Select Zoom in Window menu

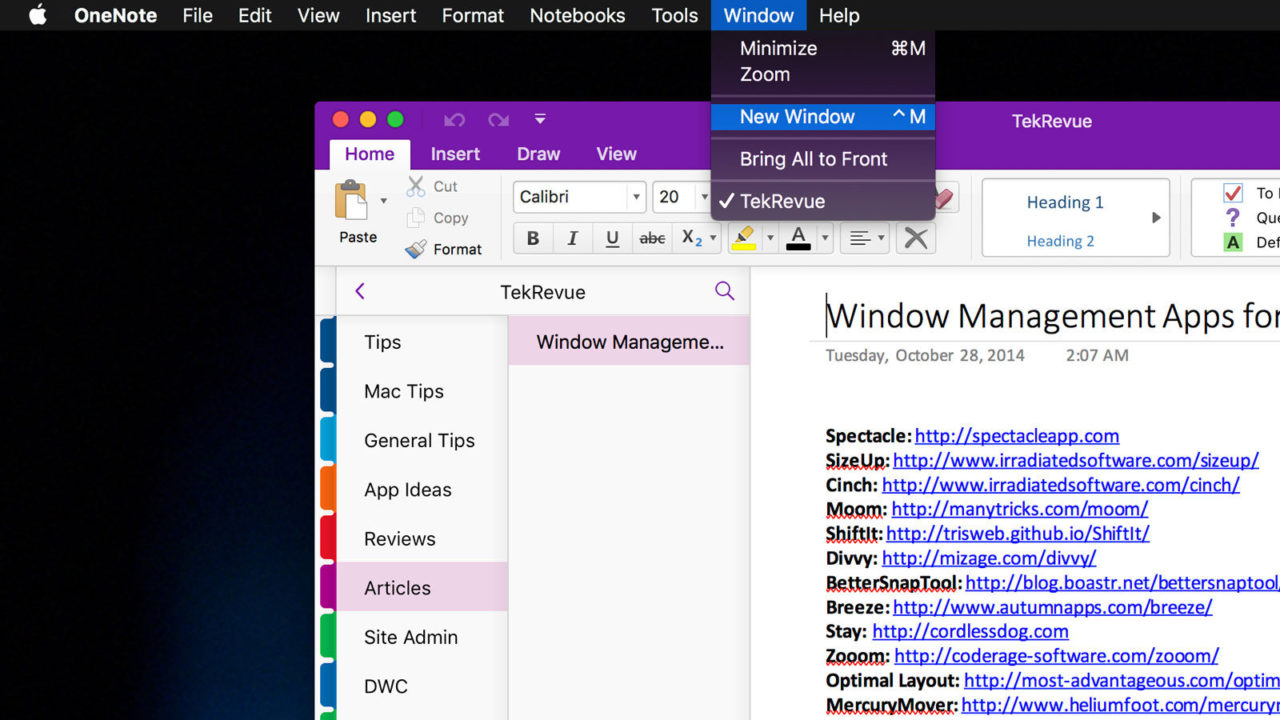click(823, 74)
